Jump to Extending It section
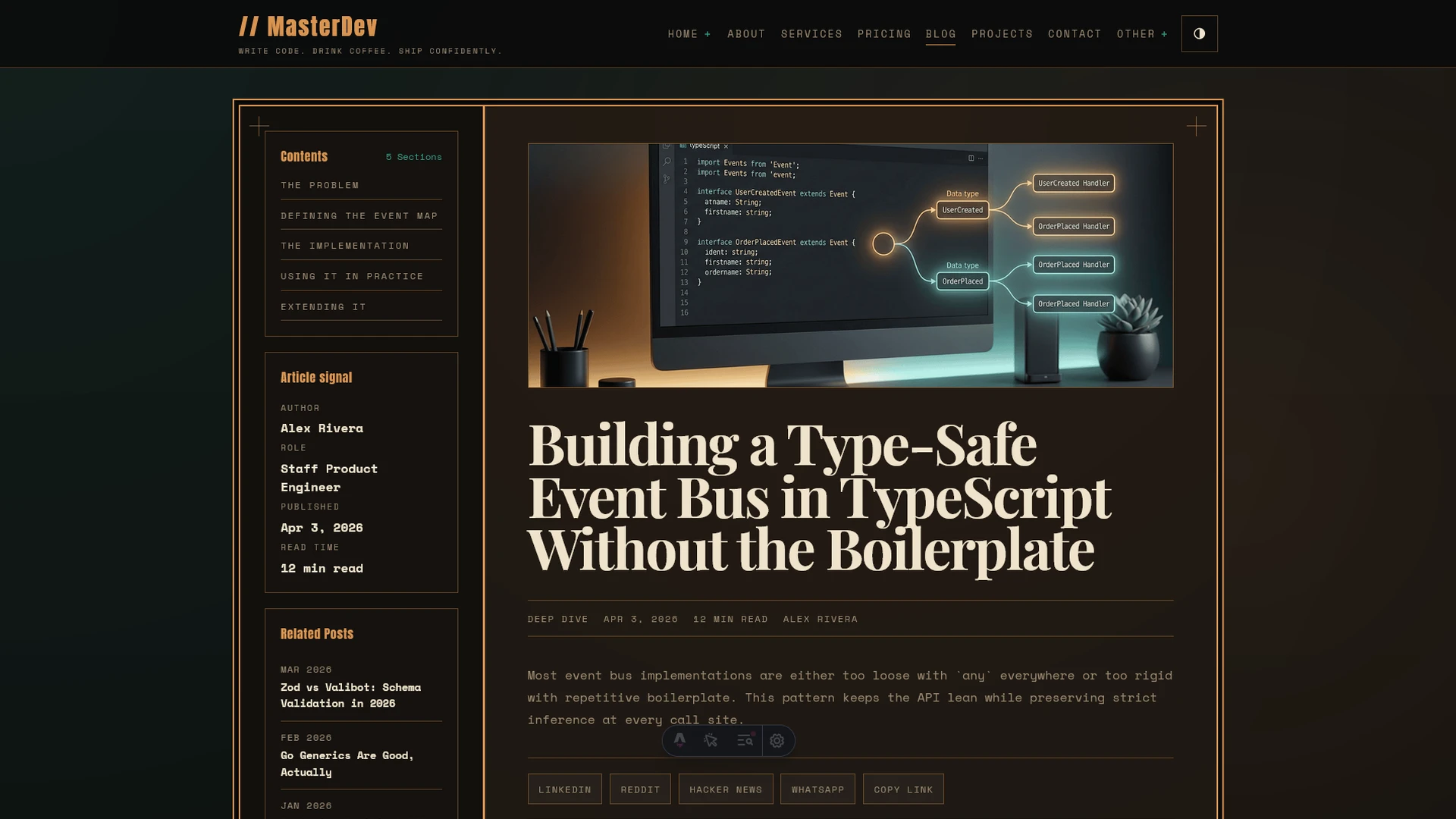Image resolution: width=1456 pixels, height=819 pixels. (x=361, y=307)
